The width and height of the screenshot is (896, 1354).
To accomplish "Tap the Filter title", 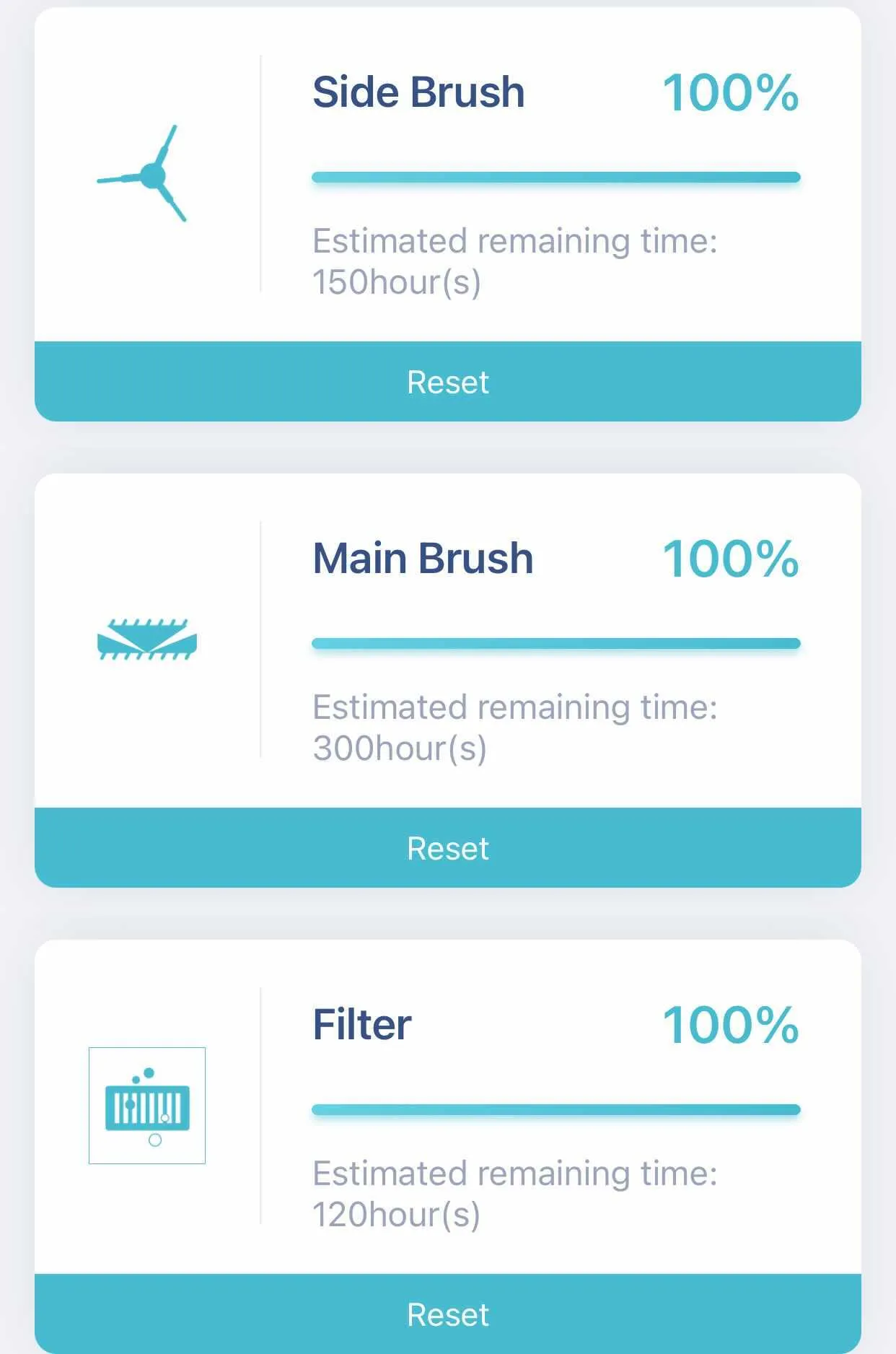I will pyautogui.click(x=362, y=1025).
